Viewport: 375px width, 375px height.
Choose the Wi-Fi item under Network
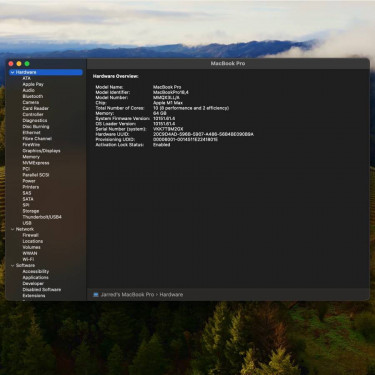pos(28,259)
